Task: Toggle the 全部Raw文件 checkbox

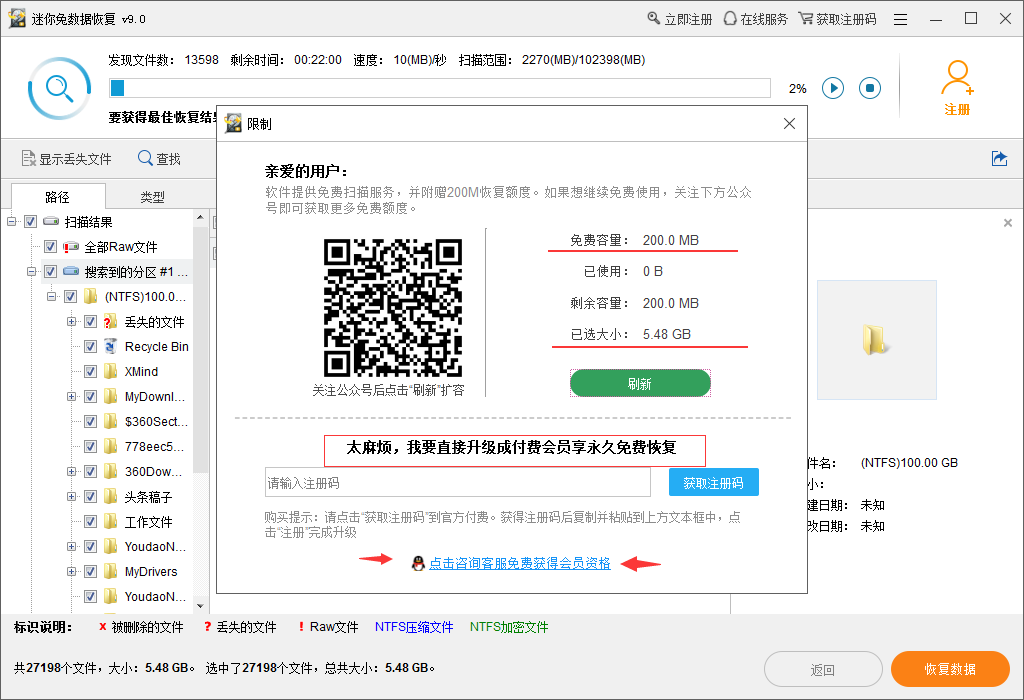Action: (x=50, y=247)
